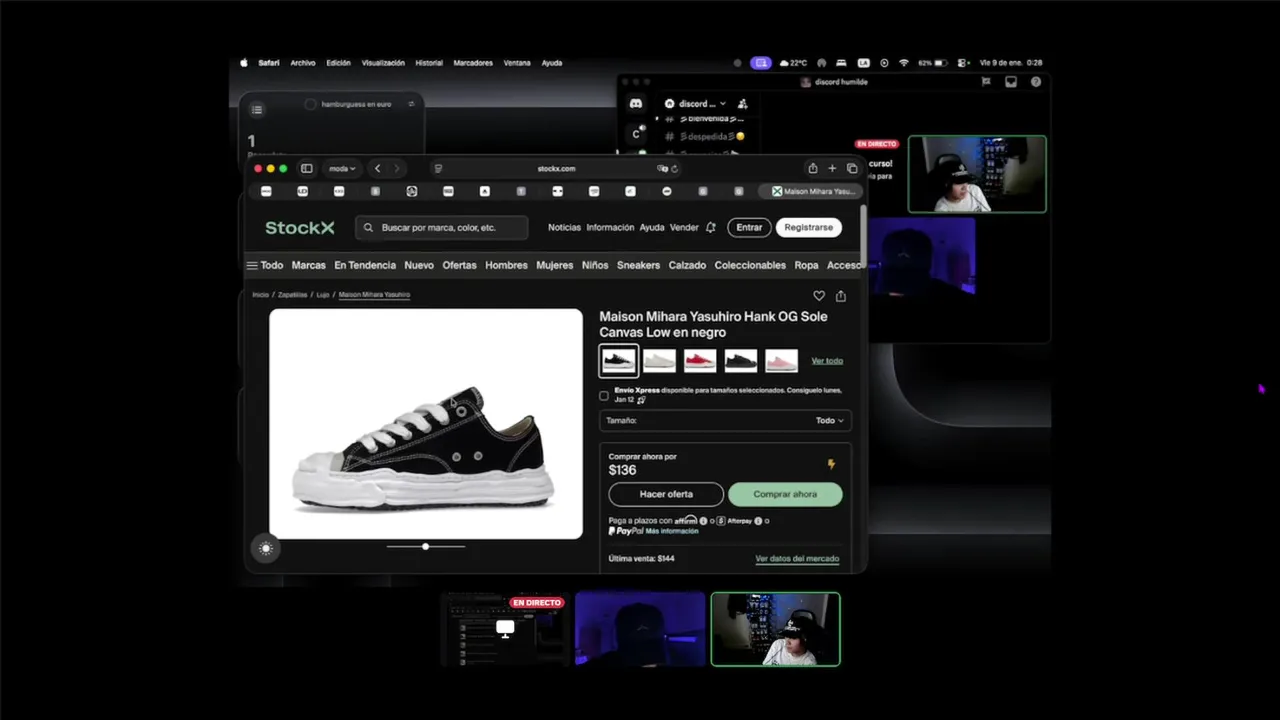Share the product using StockX share icon
The image size is (1280, 720).
pos(841,296)
